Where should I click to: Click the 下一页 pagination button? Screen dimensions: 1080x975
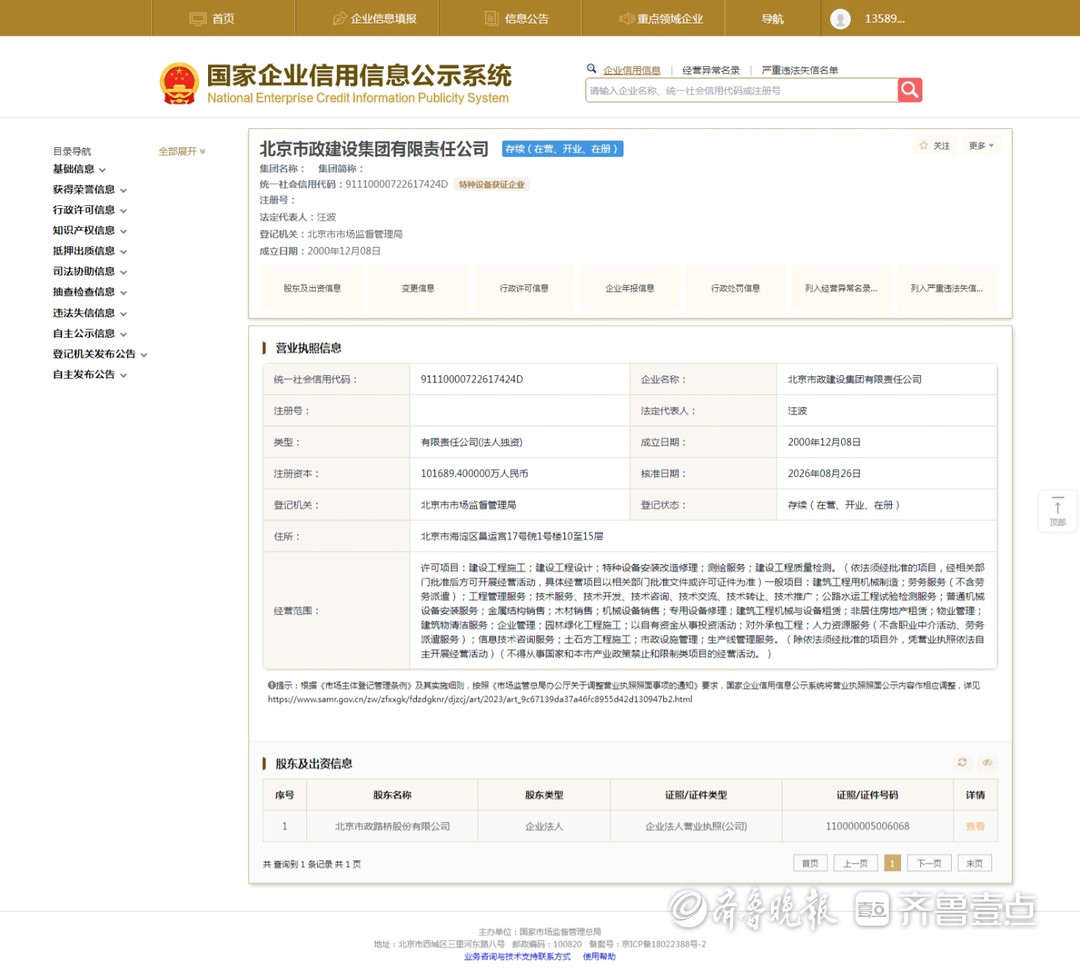click(x=928, y=863)
